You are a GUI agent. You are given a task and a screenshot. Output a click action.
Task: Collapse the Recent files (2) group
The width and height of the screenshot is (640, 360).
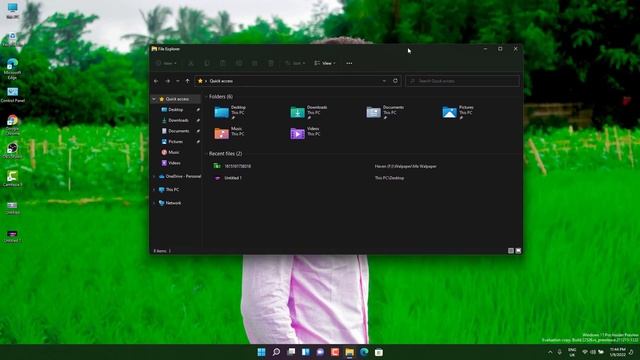click(206, 153)
